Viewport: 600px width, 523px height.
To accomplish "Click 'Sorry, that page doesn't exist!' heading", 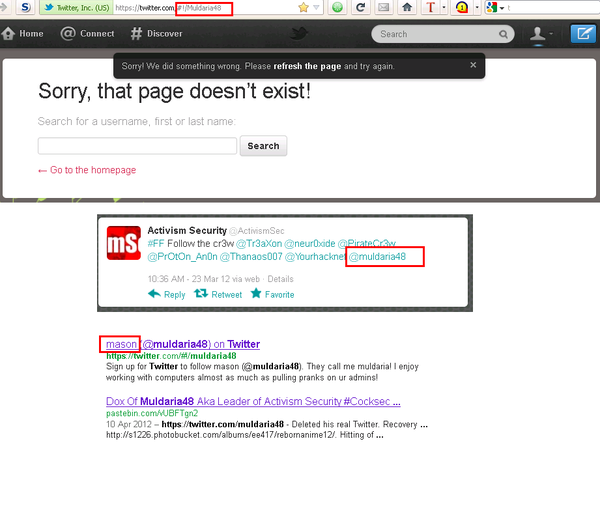I will (174, 92).
